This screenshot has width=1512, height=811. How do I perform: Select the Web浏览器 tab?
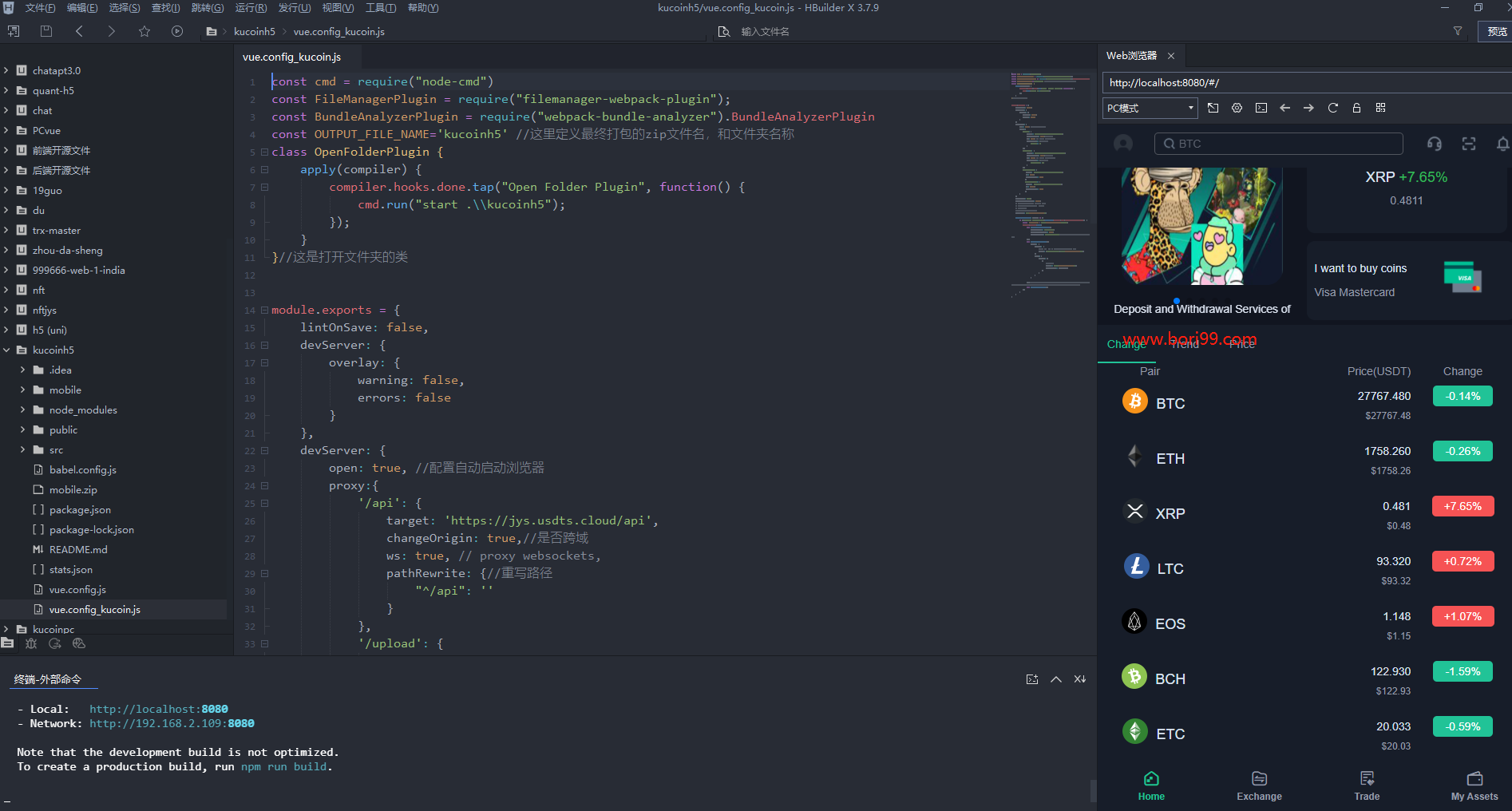1131,56
